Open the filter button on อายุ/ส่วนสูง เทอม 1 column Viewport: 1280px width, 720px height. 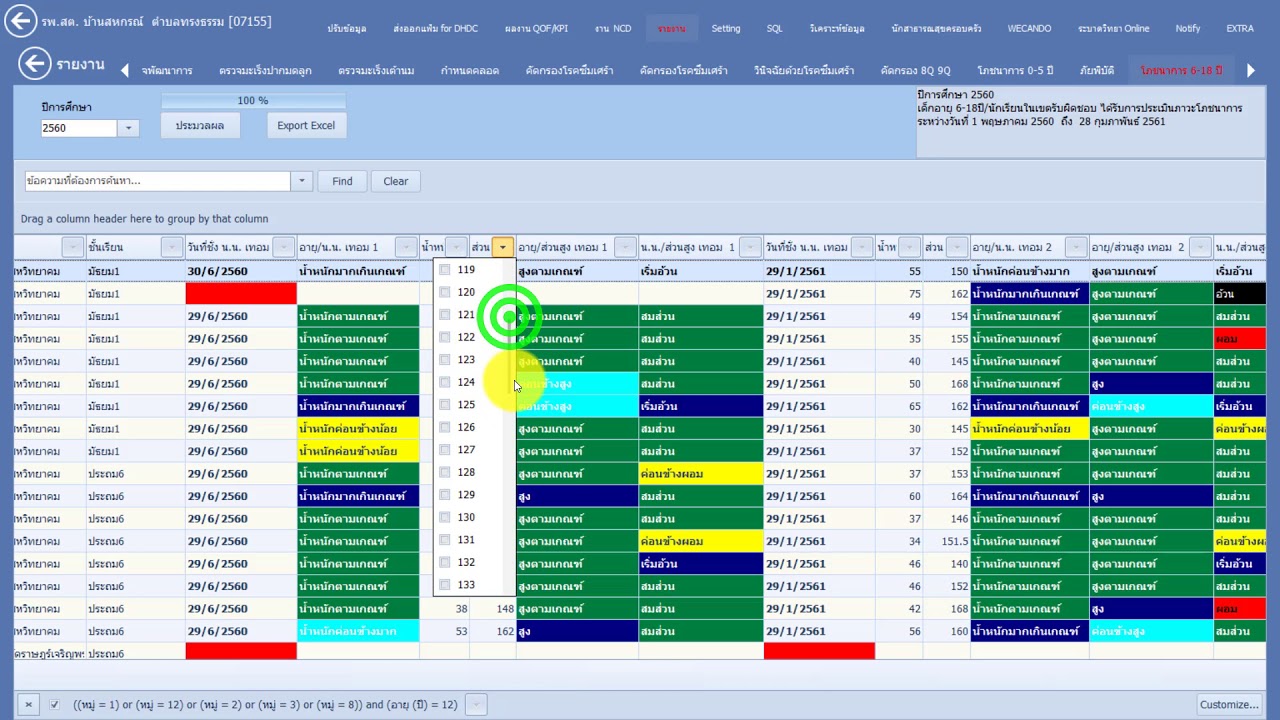click(x=625, y=247)
